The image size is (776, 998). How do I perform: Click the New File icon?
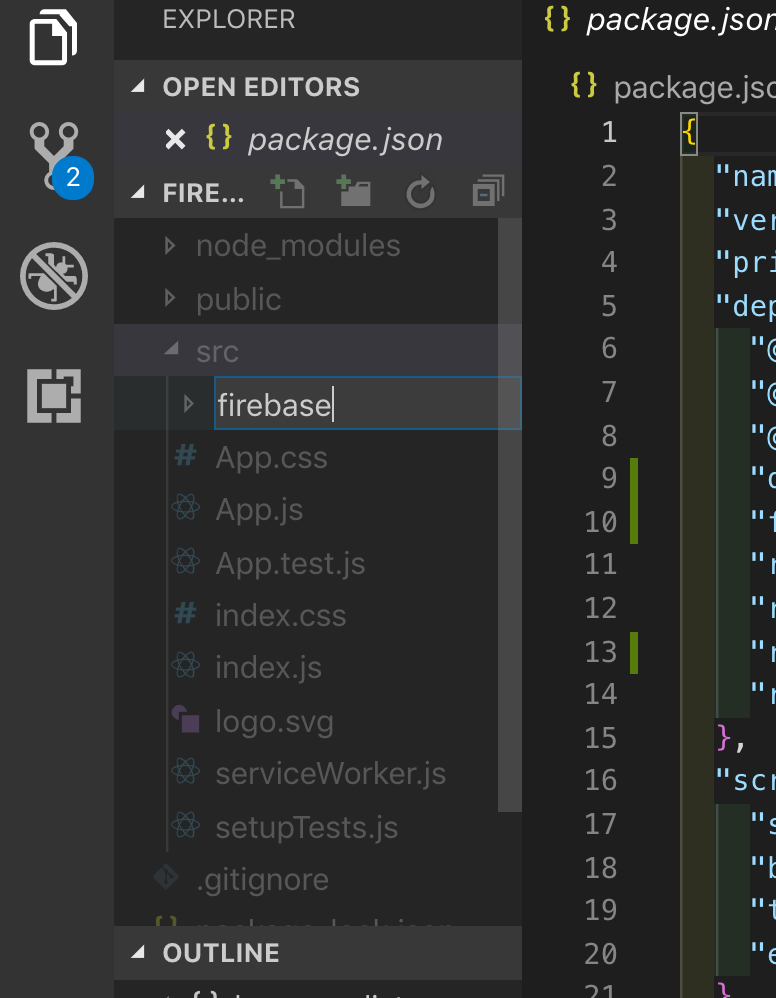288,192
